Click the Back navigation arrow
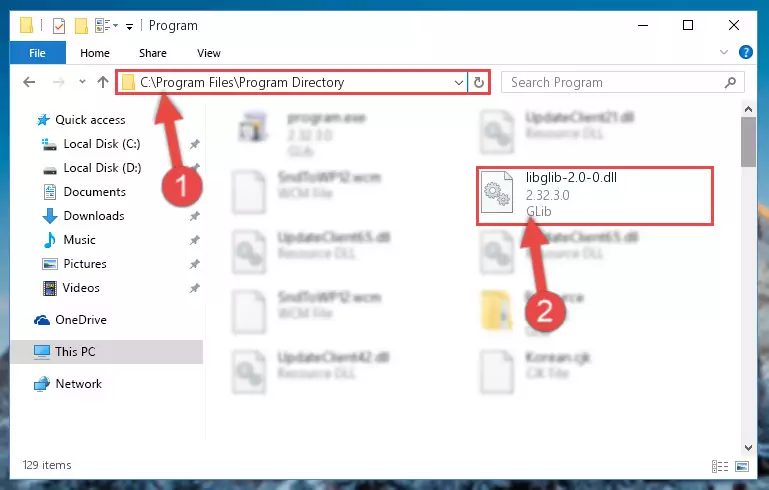This screenshot has height=490, width=769. pos(29,82)
